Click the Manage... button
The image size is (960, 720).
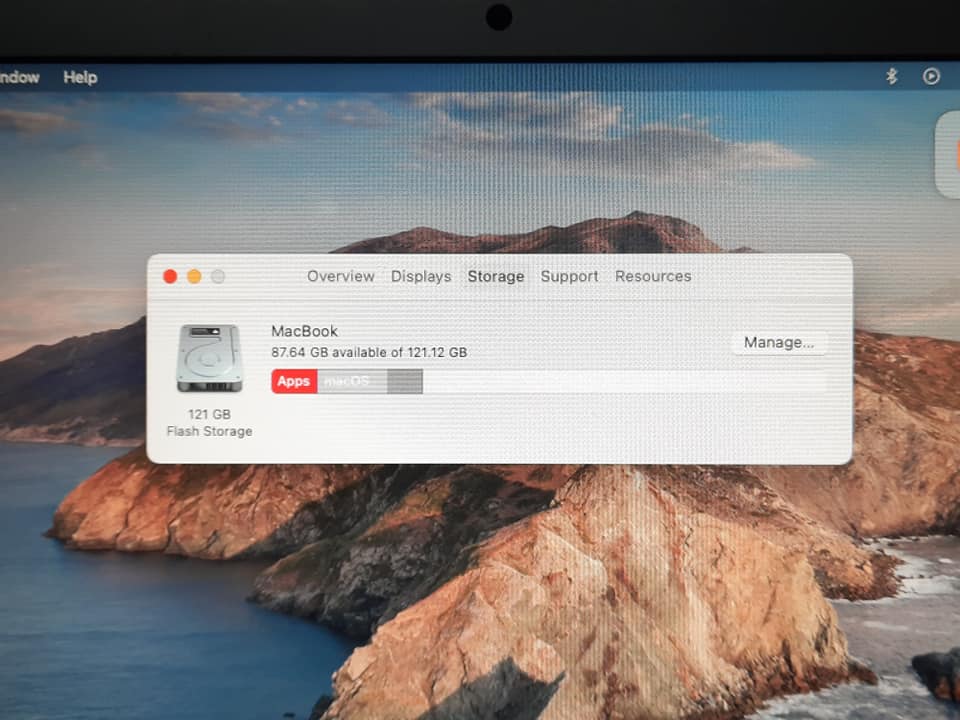(779, 342)
